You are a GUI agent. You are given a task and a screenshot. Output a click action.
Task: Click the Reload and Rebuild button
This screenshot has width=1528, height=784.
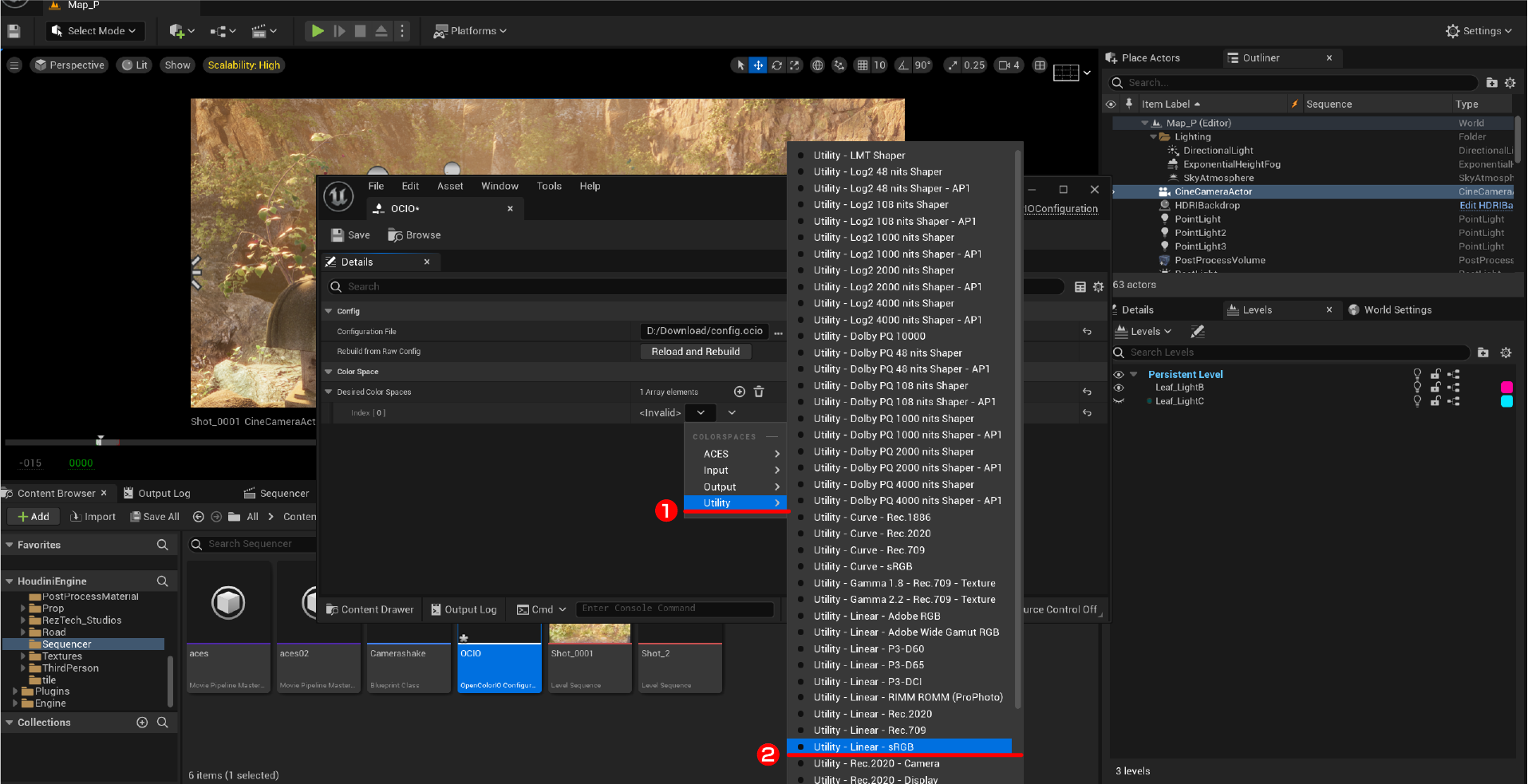pyautogui.click(x=695, y=351)
